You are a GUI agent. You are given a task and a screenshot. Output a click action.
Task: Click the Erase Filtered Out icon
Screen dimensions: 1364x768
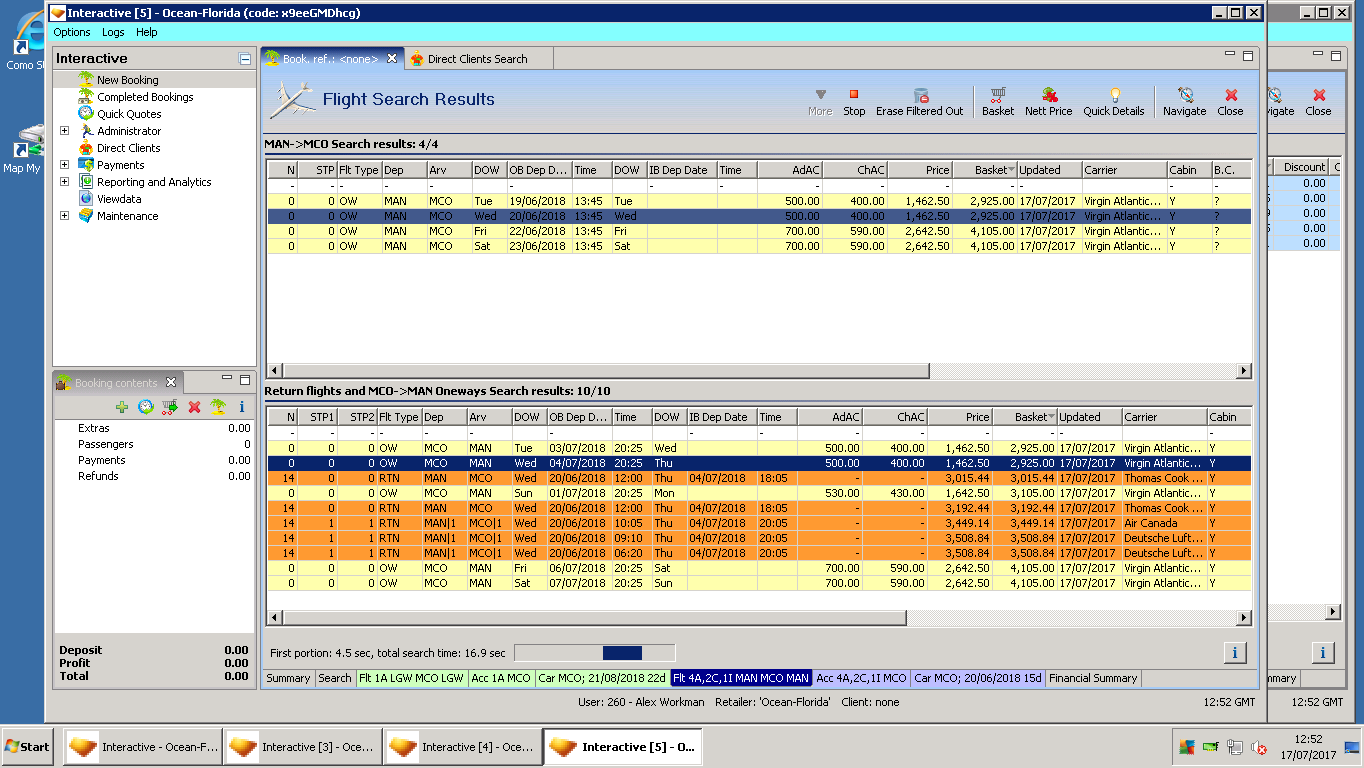click(x=920, y=96)
